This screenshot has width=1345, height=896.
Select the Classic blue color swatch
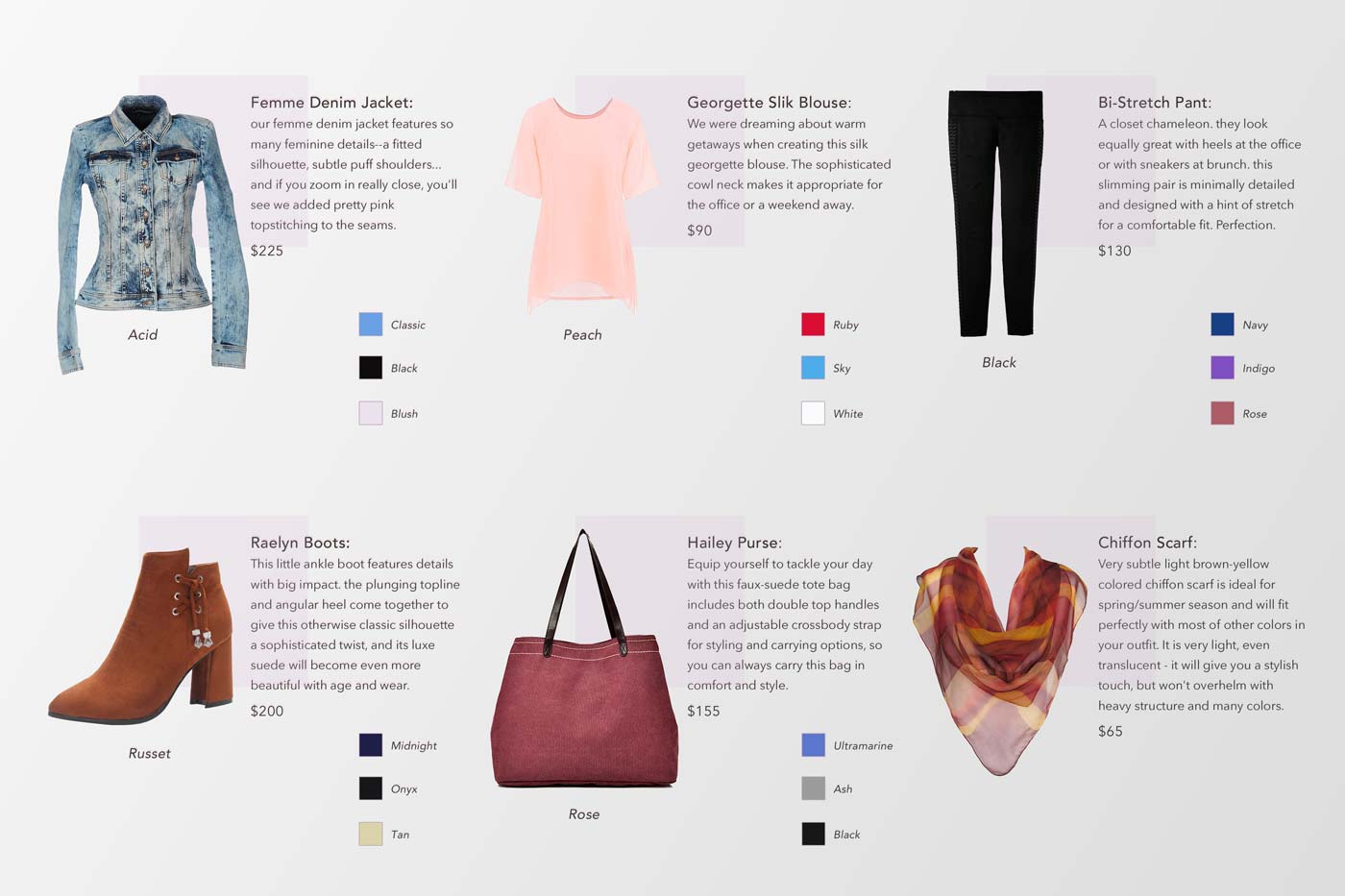click(370, 325)
